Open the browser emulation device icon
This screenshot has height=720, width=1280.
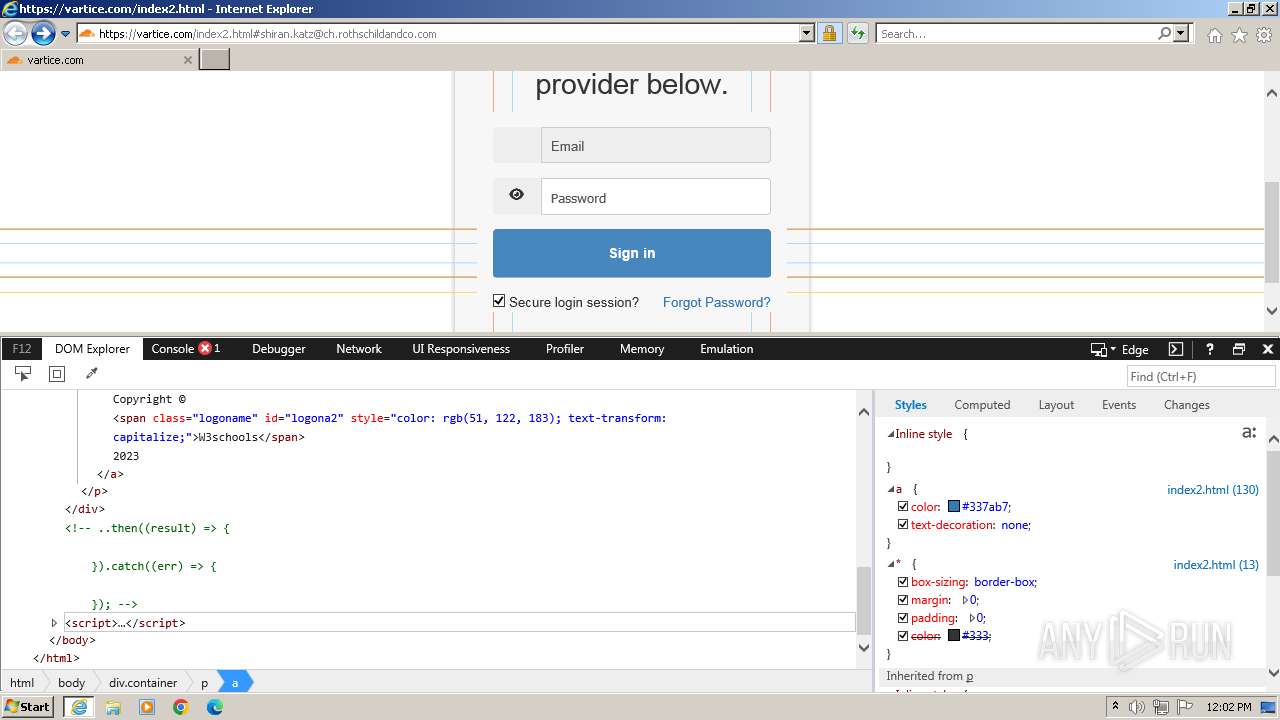(1099, 349)
